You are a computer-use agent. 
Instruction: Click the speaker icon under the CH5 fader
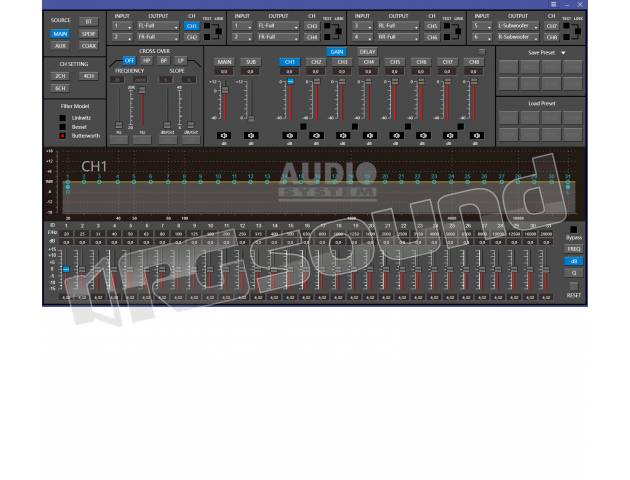point(396,136)
